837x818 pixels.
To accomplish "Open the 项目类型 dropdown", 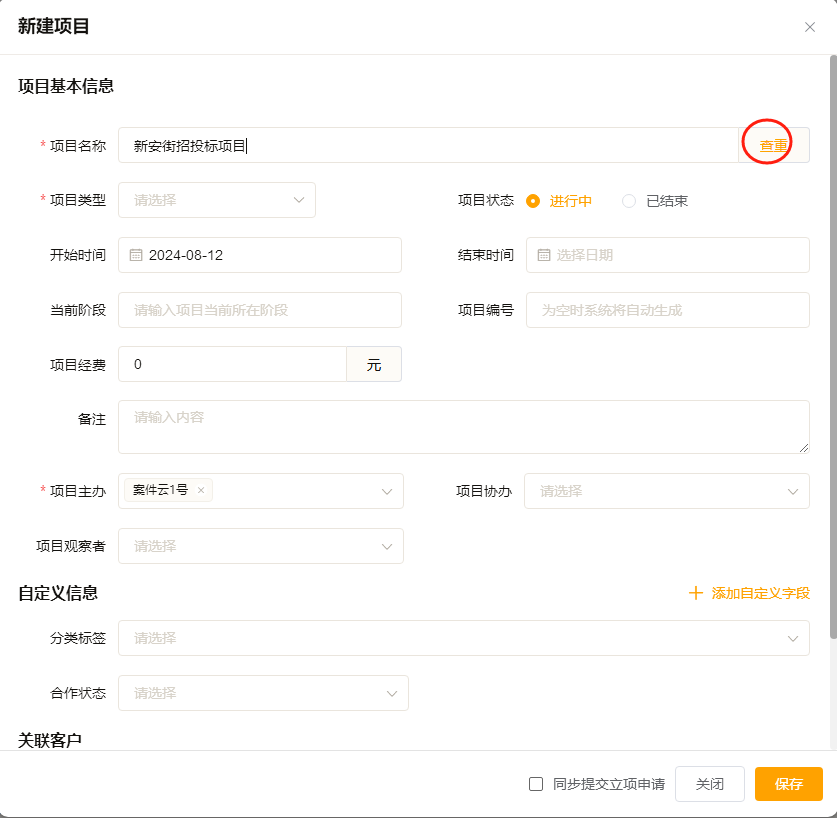I will tap(217, 200).
